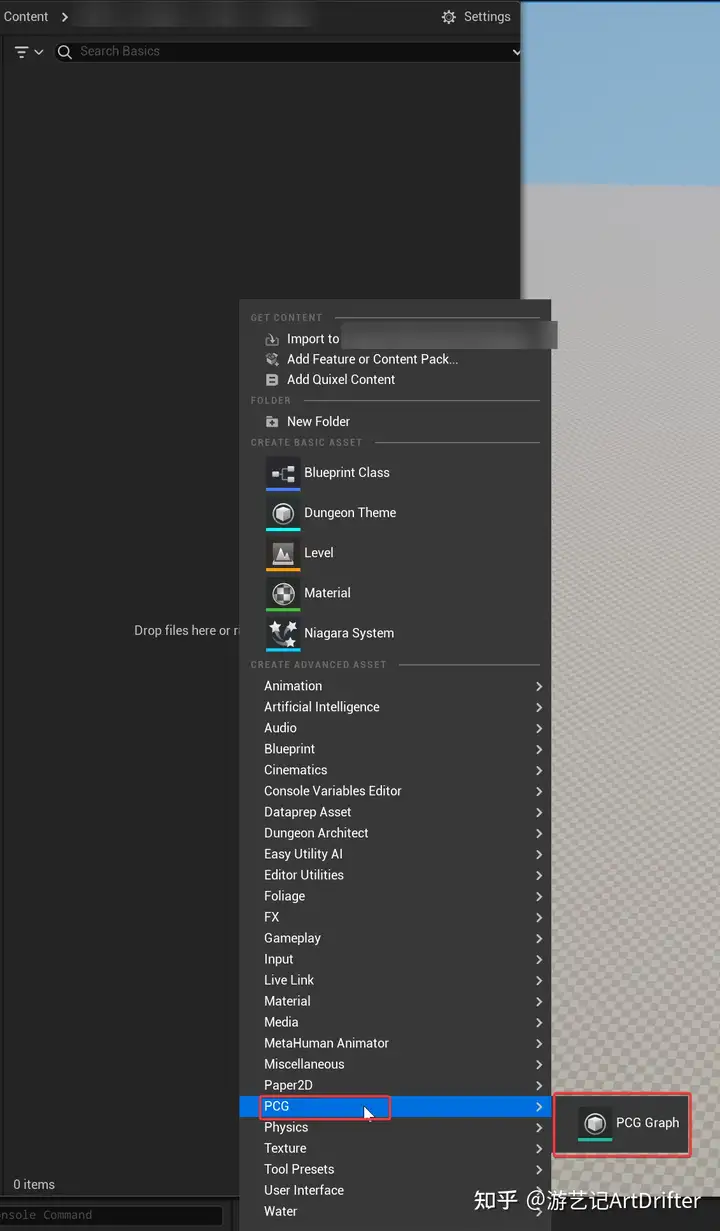Open the Blueprint advanced asset entry

(395, 749)
